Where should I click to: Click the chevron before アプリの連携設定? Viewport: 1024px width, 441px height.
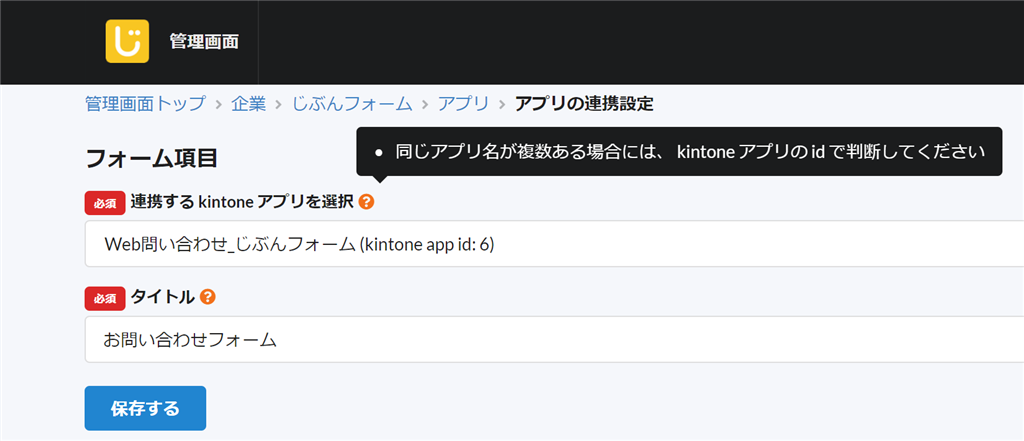pyautogui.click(x=502, y=104)
